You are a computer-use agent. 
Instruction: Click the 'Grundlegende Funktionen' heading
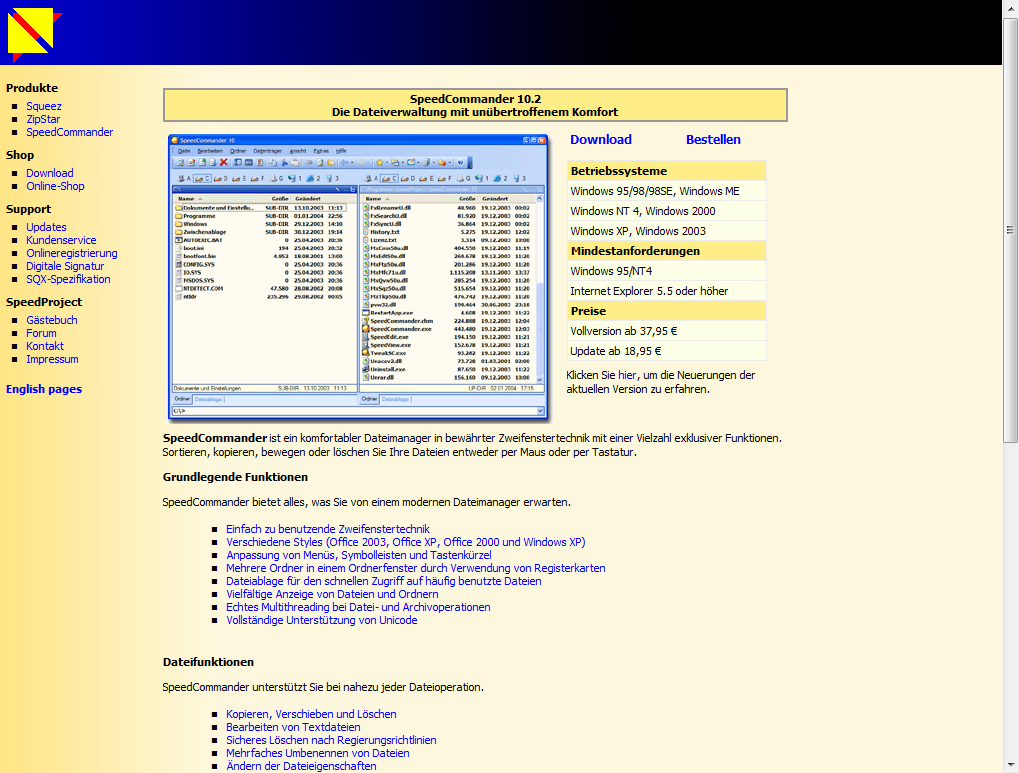235,477
